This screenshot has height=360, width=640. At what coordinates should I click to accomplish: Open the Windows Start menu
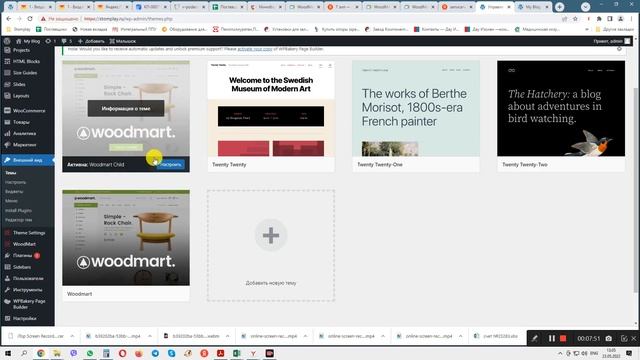point(8,353)
